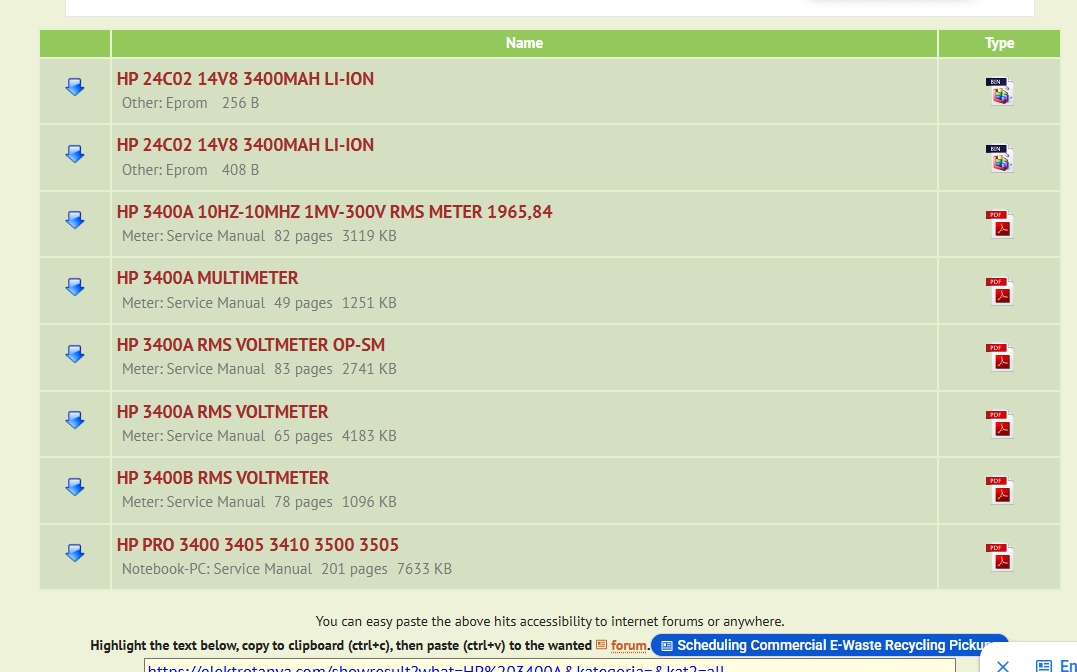1077x672 pixels.
Task: Open HP PRO 3400 3405 3410 3500 3505 link
Action: (258, 545)
